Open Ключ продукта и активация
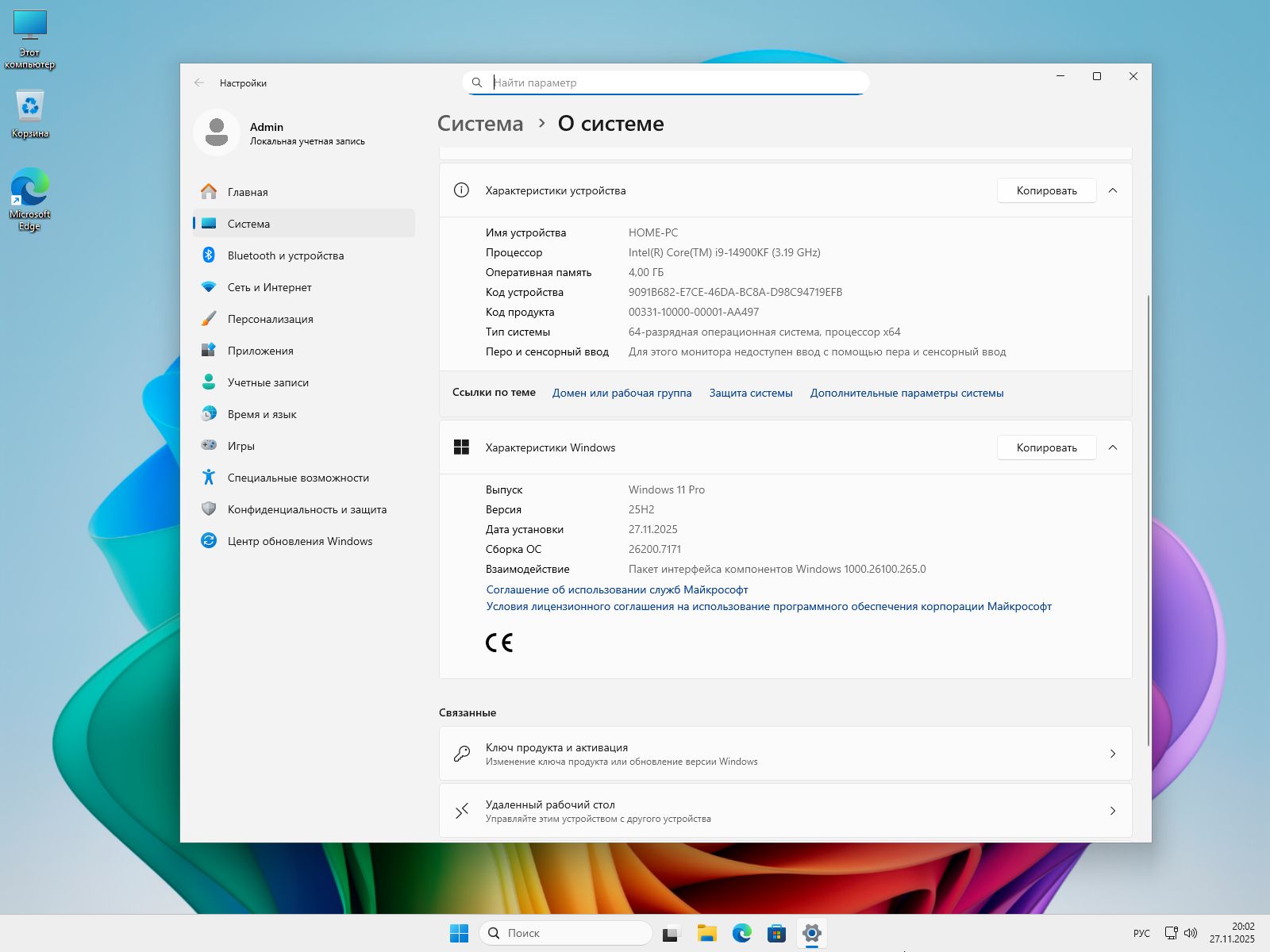The height and width of the screenshot is (952, 1270). [785, 754]
